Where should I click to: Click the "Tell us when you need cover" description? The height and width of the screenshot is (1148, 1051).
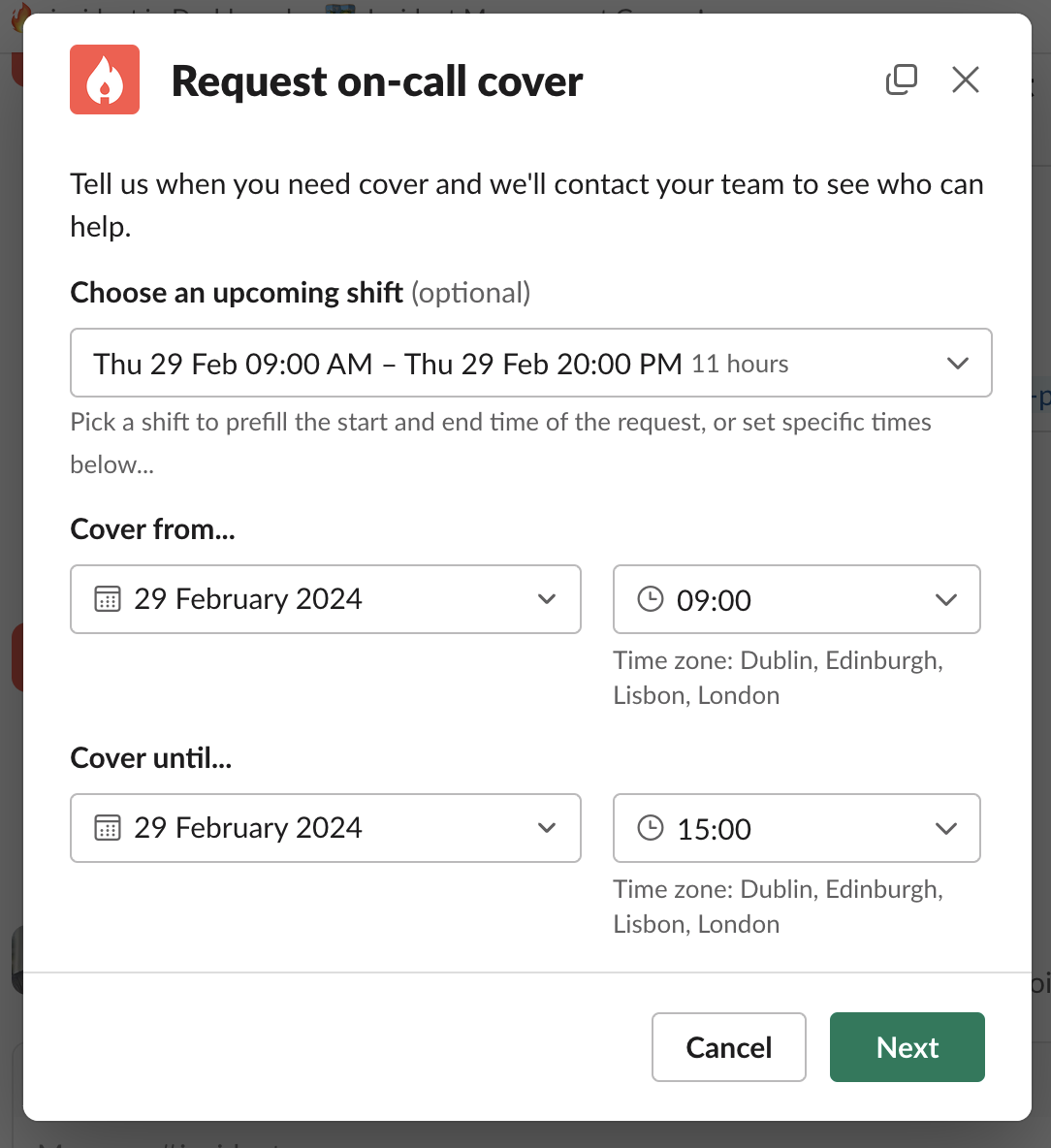527,205
